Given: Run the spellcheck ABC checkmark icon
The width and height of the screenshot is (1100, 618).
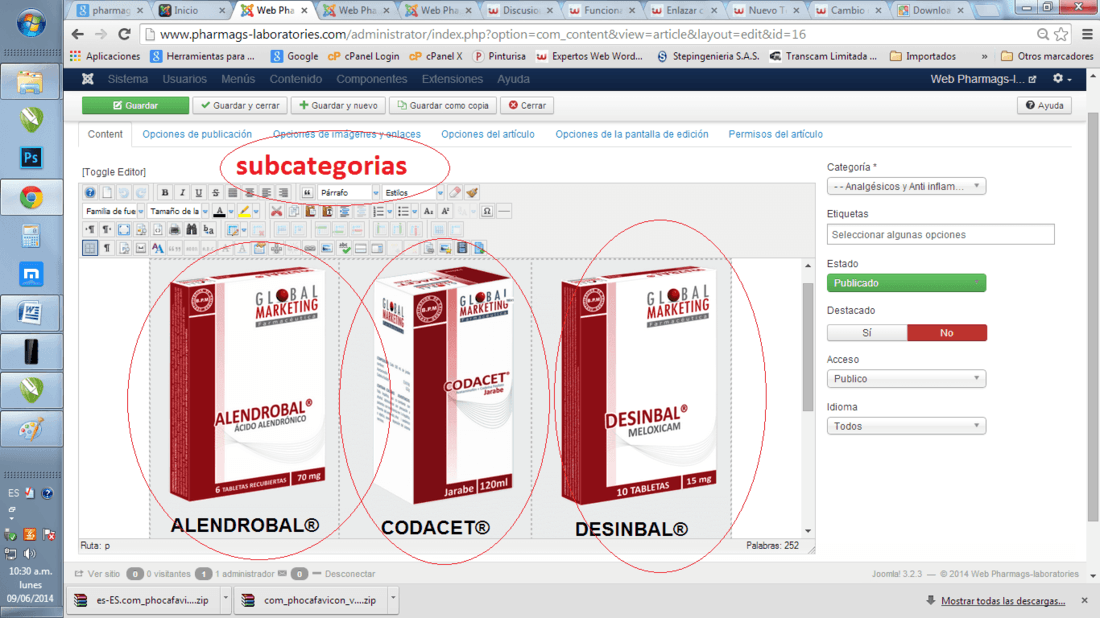Looking at the screenshot, I should (345, 248).
